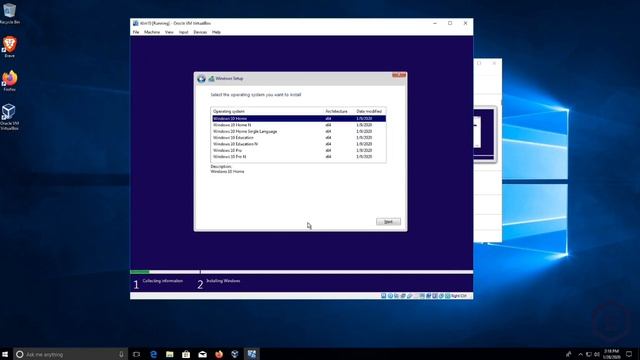The image size is (640, 360).
Task: Click the Date modified column header
Action: click(369, 111)
